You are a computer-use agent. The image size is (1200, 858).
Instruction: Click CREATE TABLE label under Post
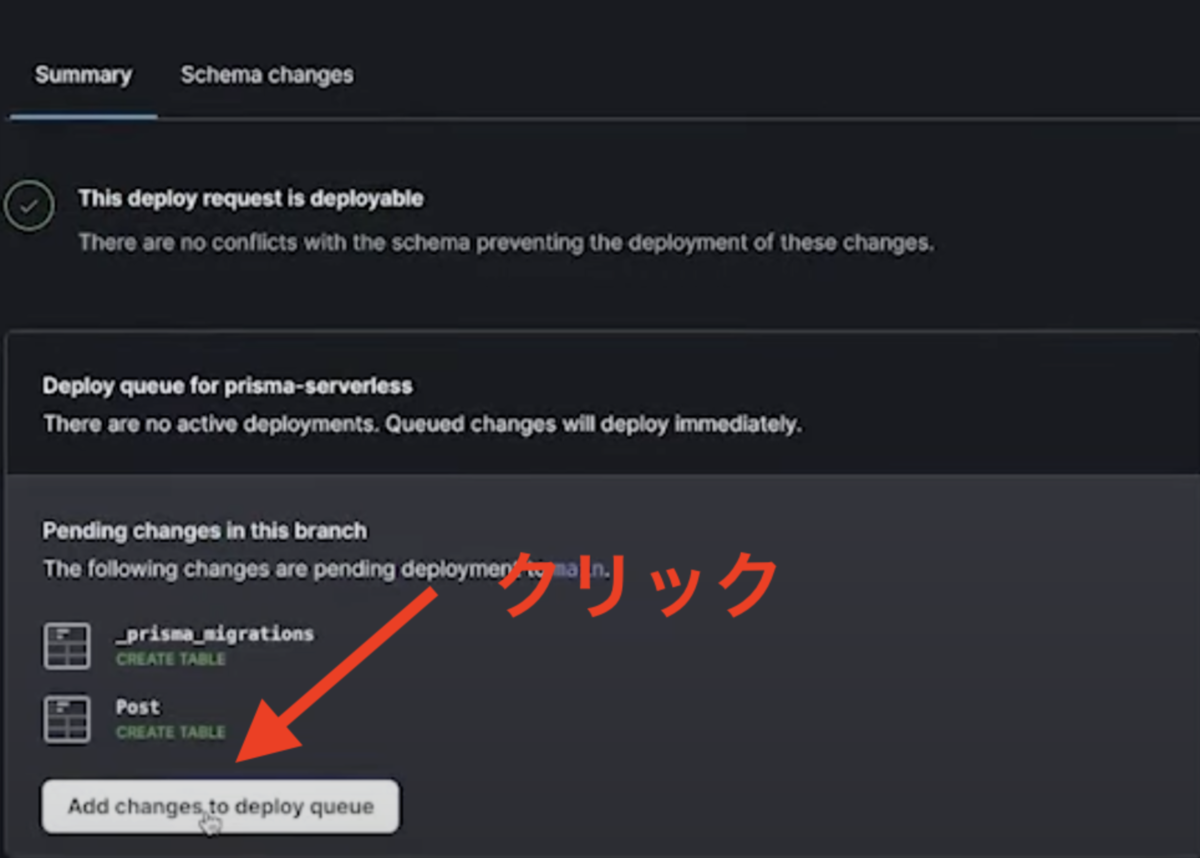[x=171, y=732]
